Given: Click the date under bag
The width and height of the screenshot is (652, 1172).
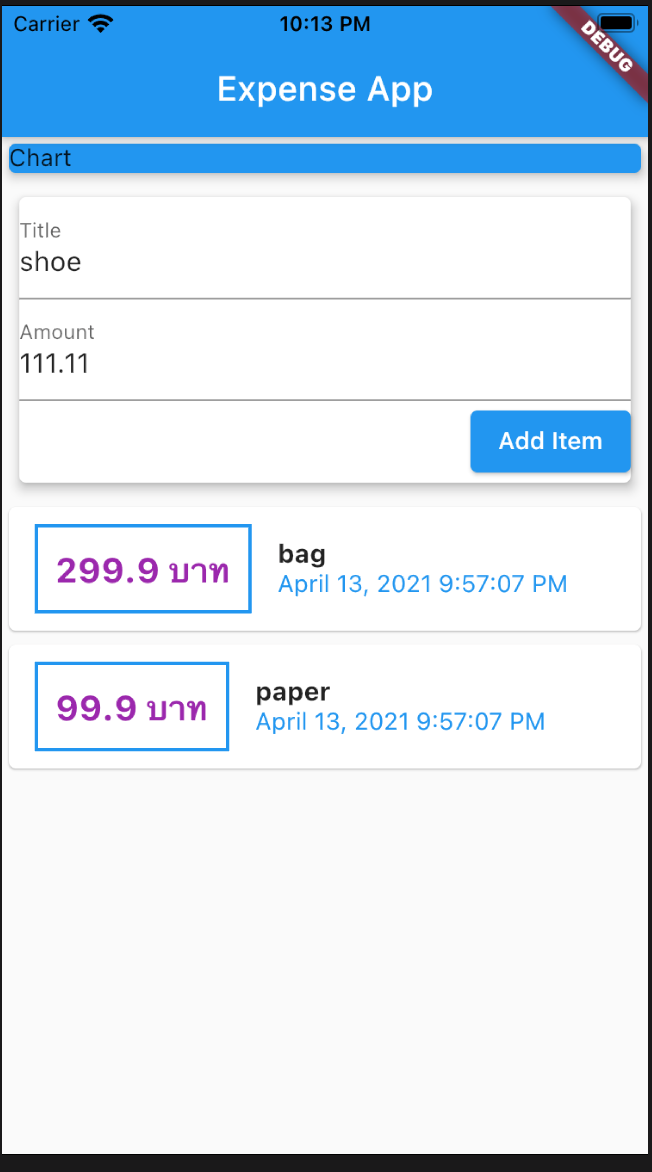Looking at the screenshot, I should (422, 584).
